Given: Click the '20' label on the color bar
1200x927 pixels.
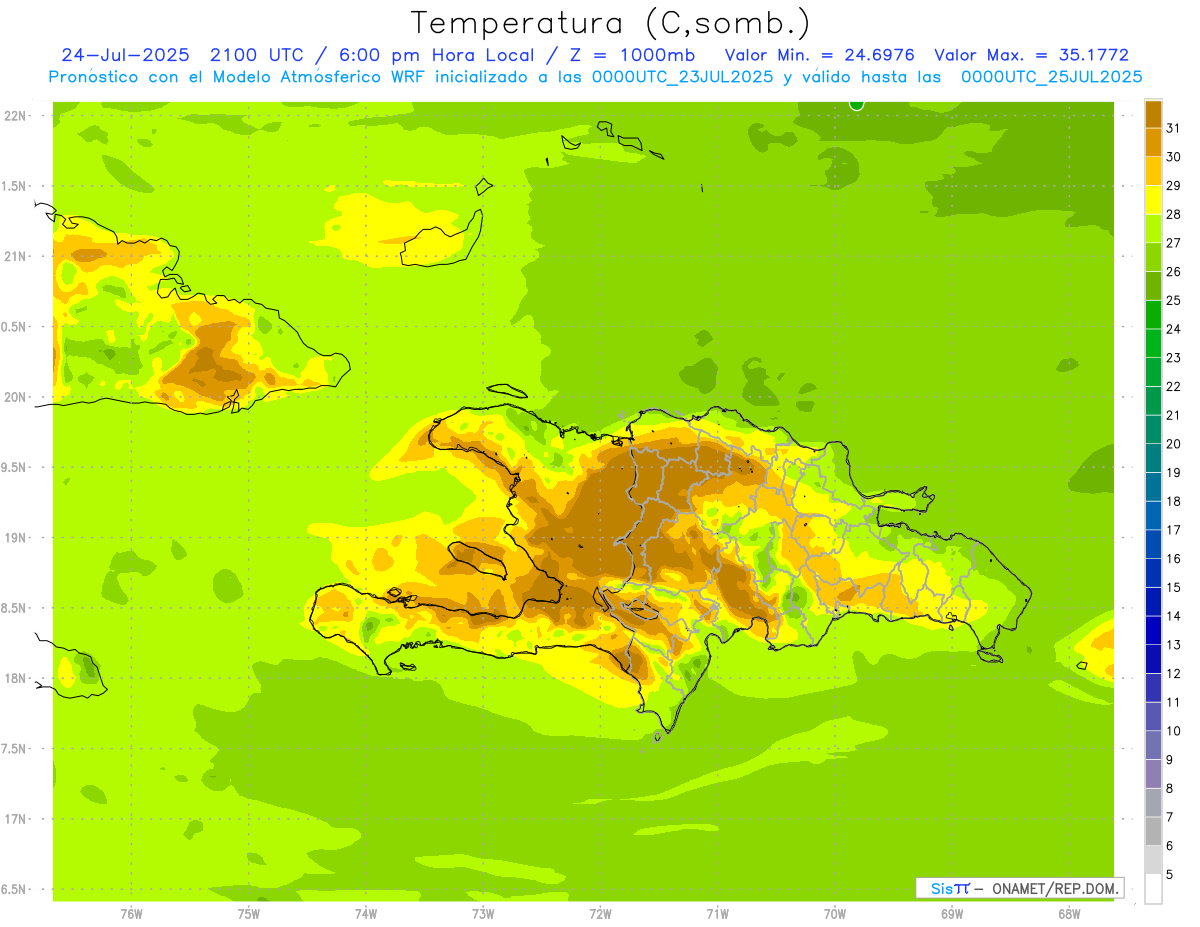Looking at the screenshot, I should (x=1173, y=444).
